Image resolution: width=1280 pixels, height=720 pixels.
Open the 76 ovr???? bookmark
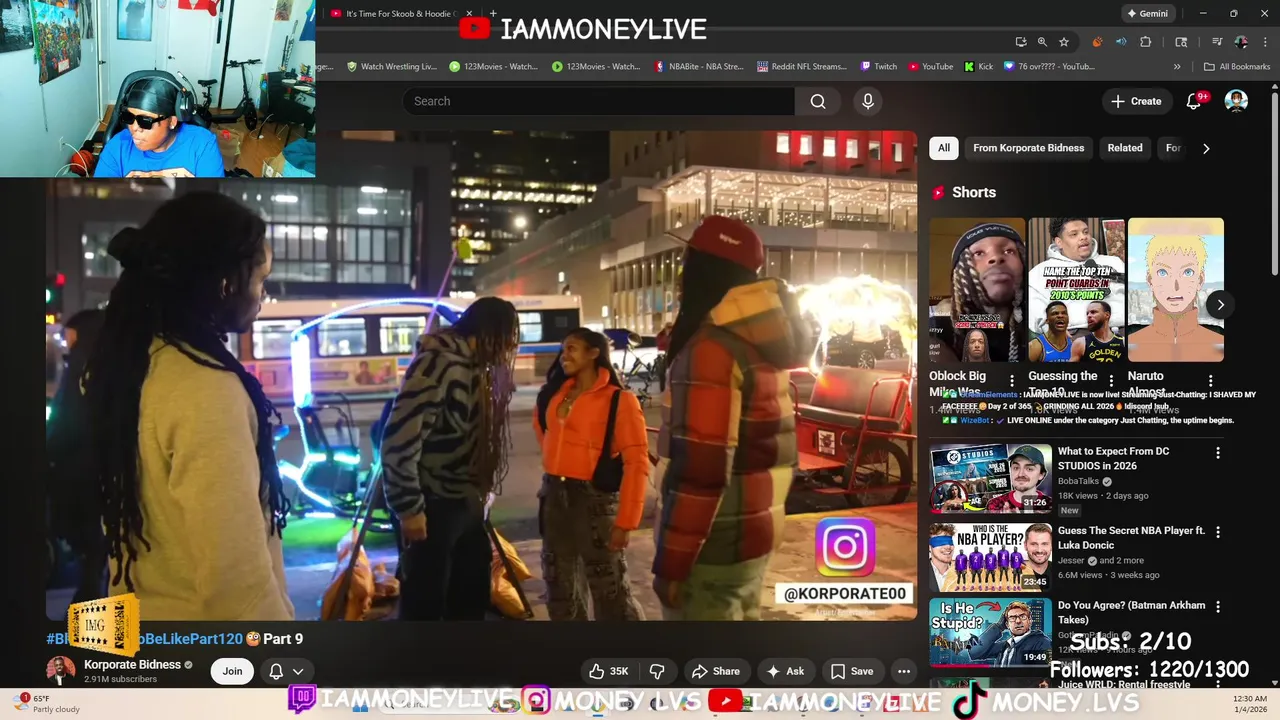coord(1049,67)
